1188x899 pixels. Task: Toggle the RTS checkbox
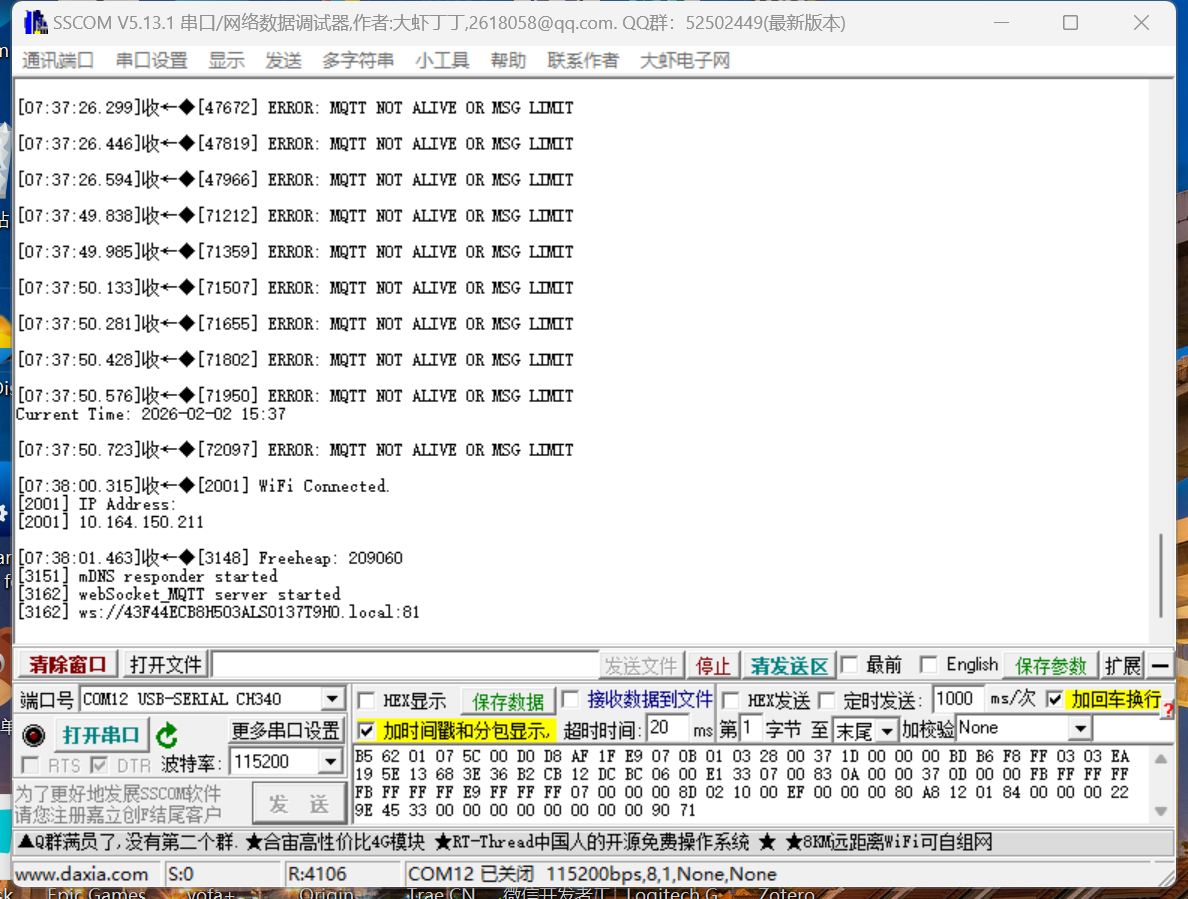click(31, 765)
